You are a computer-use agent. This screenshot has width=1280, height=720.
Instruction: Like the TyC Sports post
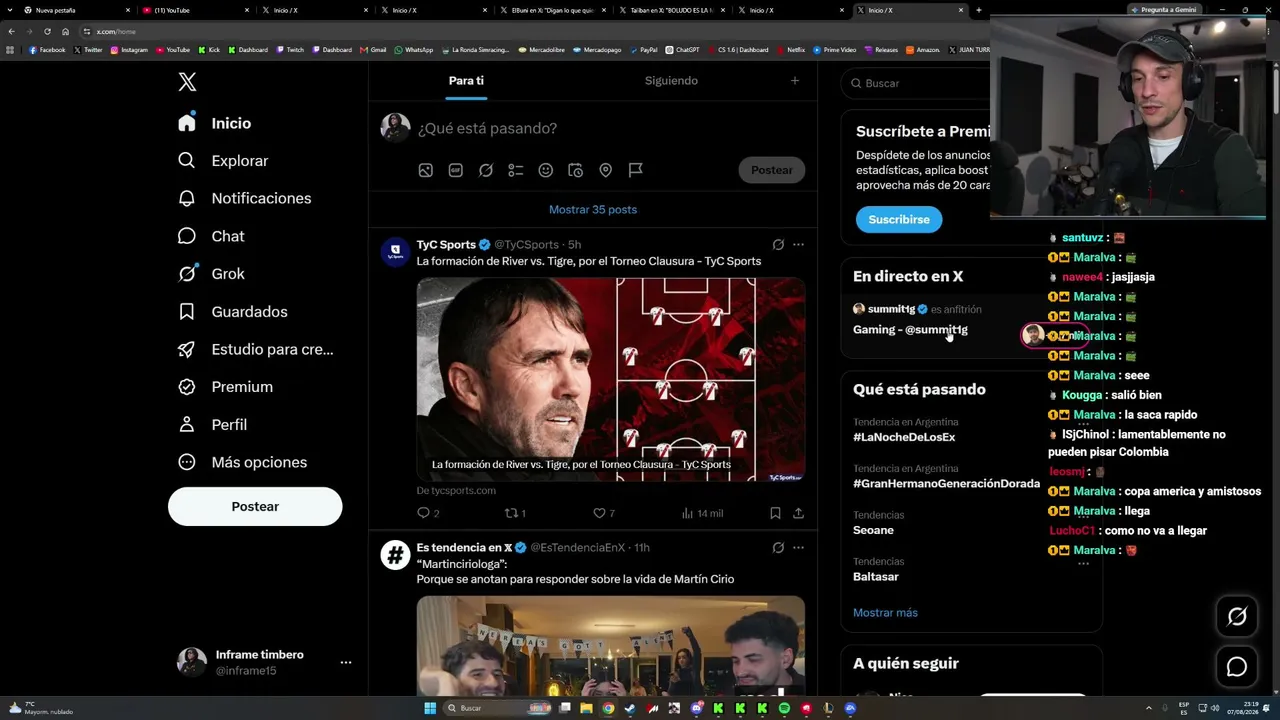(604, 513)
